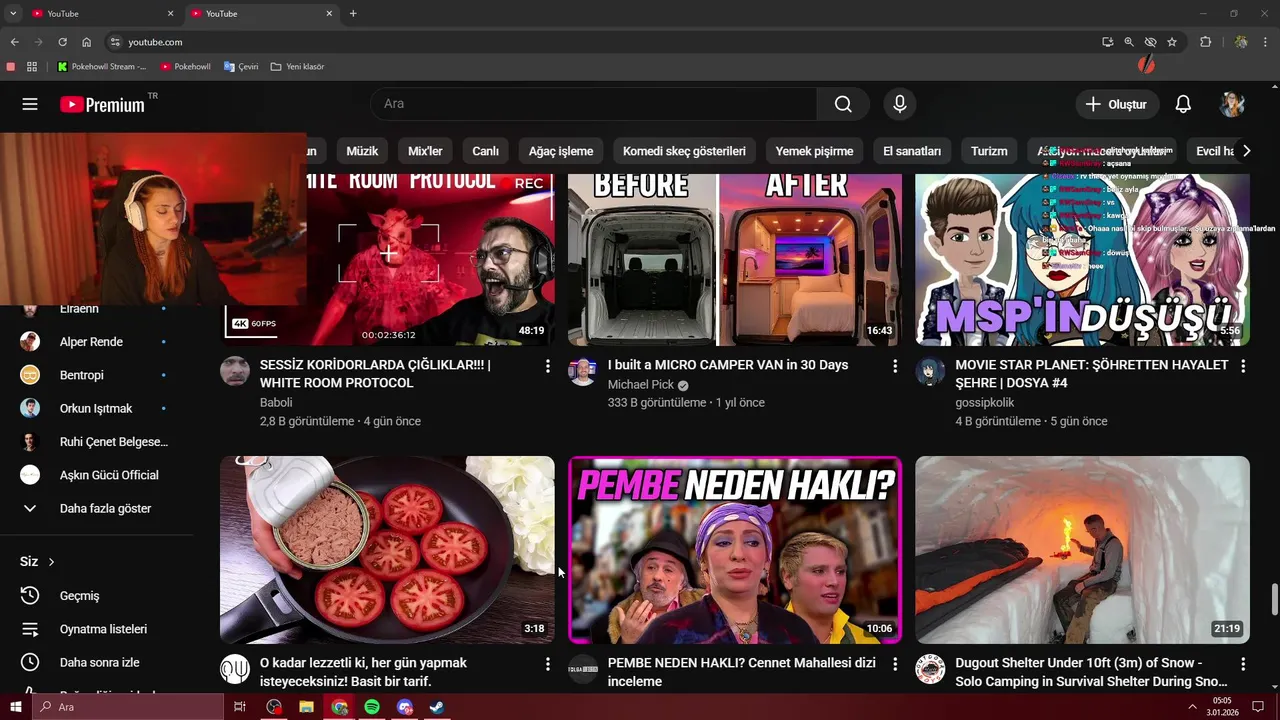This screenshot has width=1280, height=720.
Task: Open File Explorer from the taskbar
Action: [307, 707]
